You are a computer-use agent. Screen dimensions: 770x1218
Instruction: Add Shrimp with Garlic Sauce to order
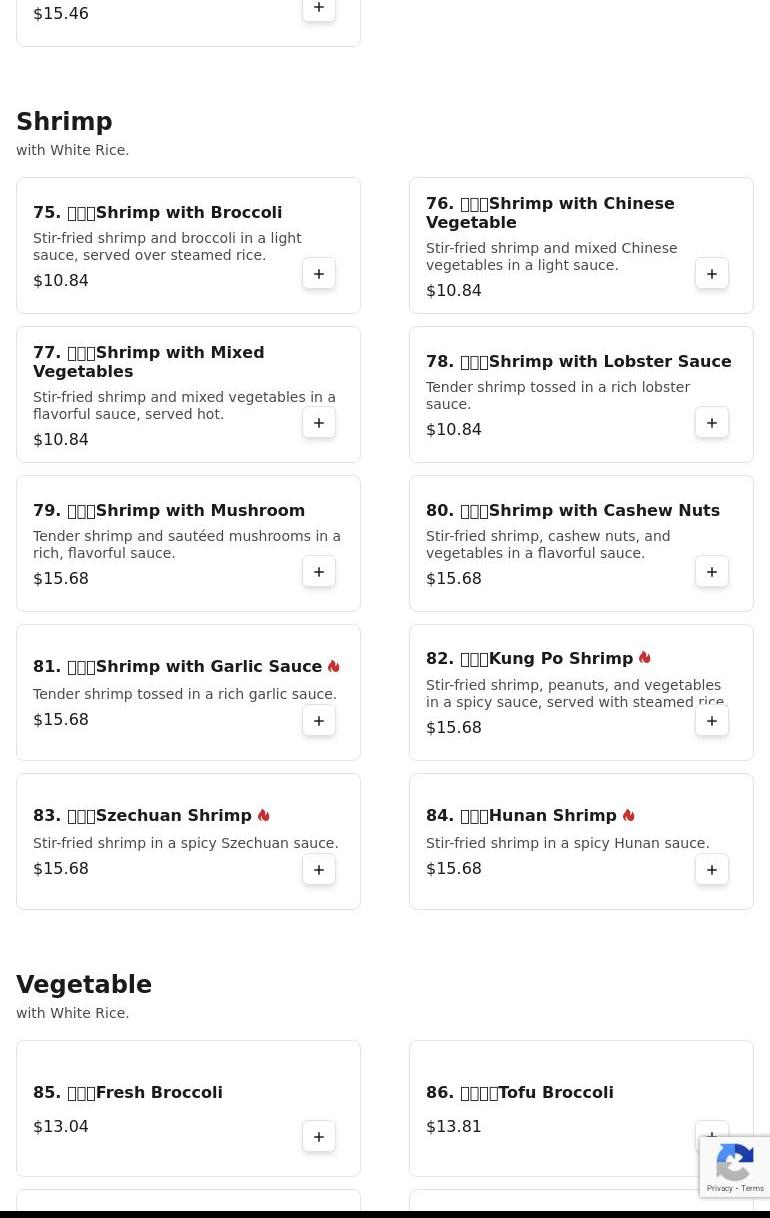click(319, 721)
